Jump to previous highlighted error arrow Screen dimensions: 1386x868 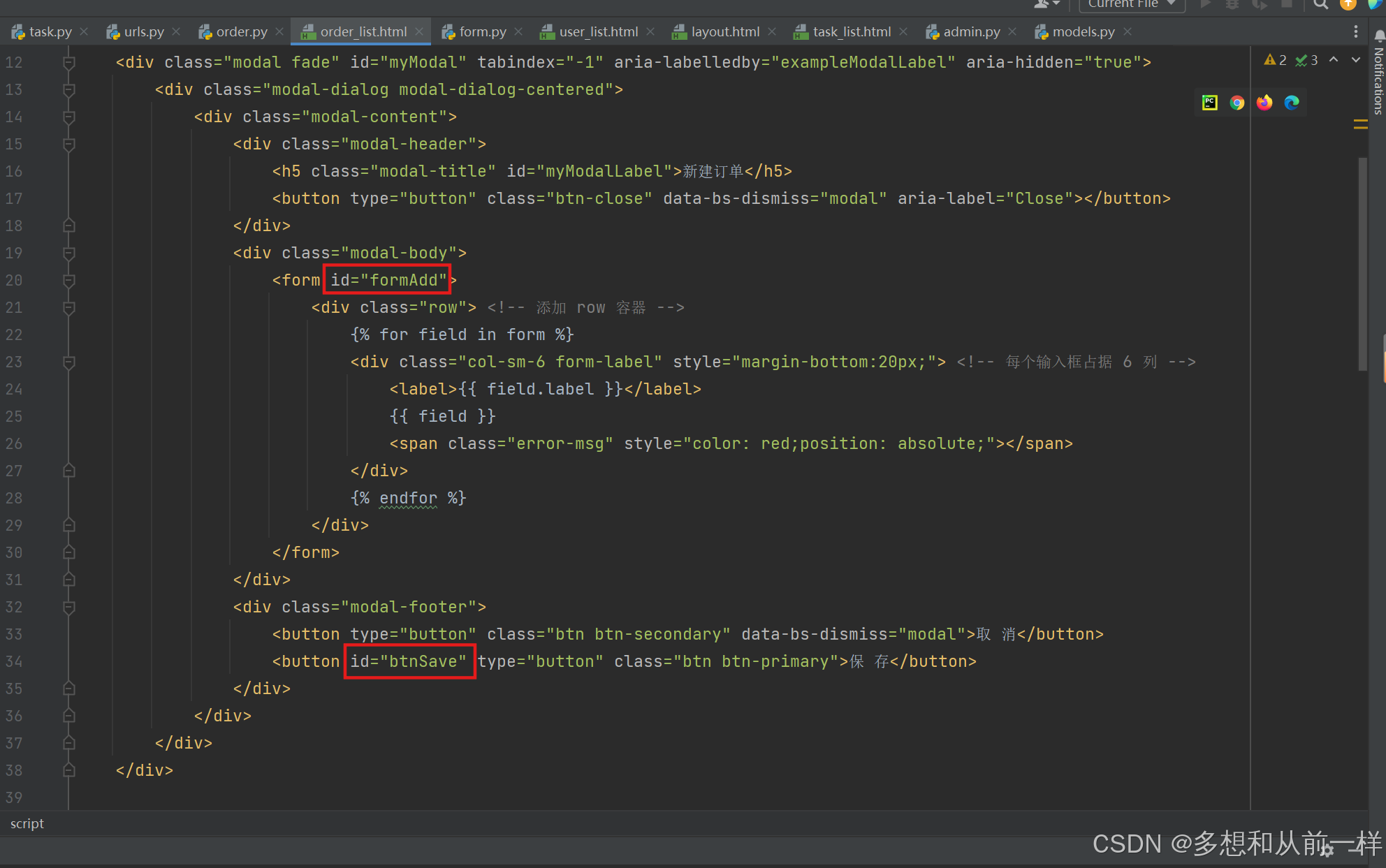click(x=1334, y=60)
